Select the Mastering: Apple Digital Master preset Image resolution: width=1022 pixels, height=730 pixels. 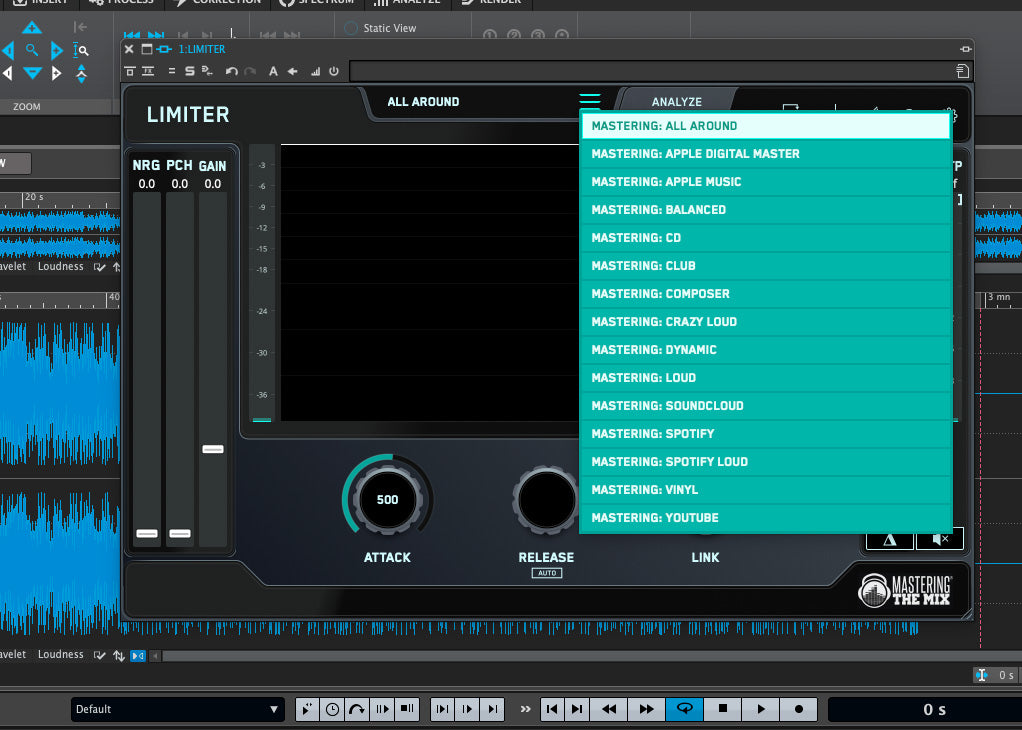[x=766, y=154]
